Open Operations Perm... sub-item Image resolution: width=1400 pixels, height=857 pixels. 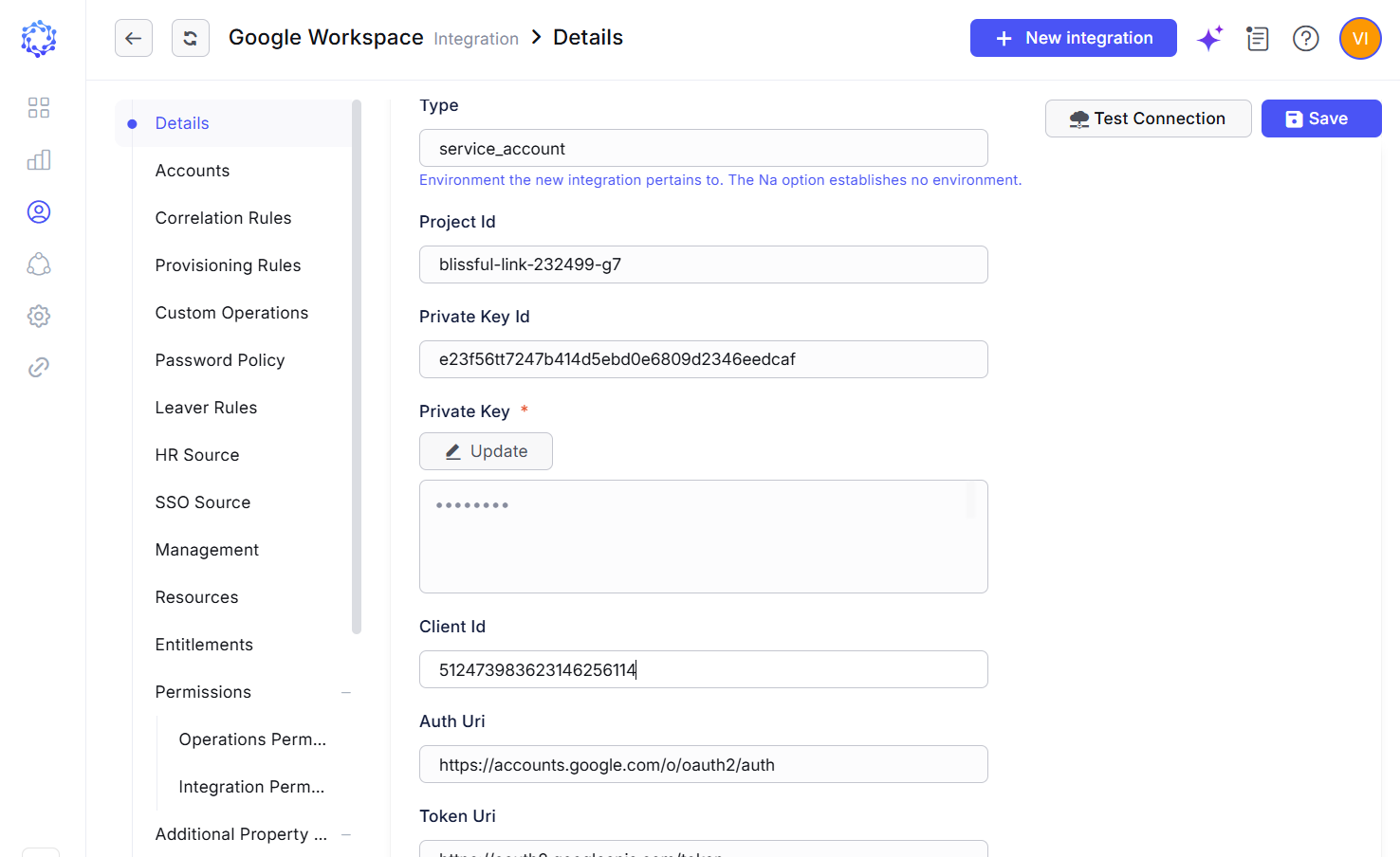point(252,739)
